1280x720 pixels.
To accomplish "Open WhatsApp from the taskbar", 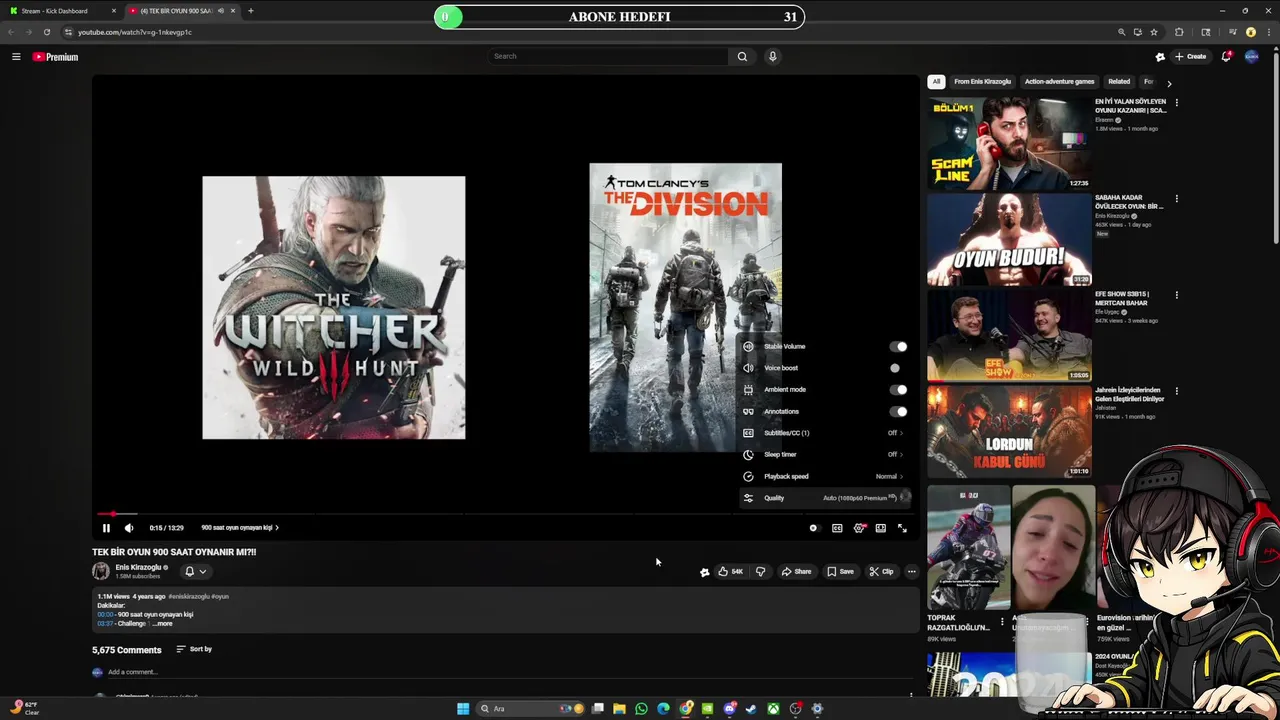I will pos(641,709).
